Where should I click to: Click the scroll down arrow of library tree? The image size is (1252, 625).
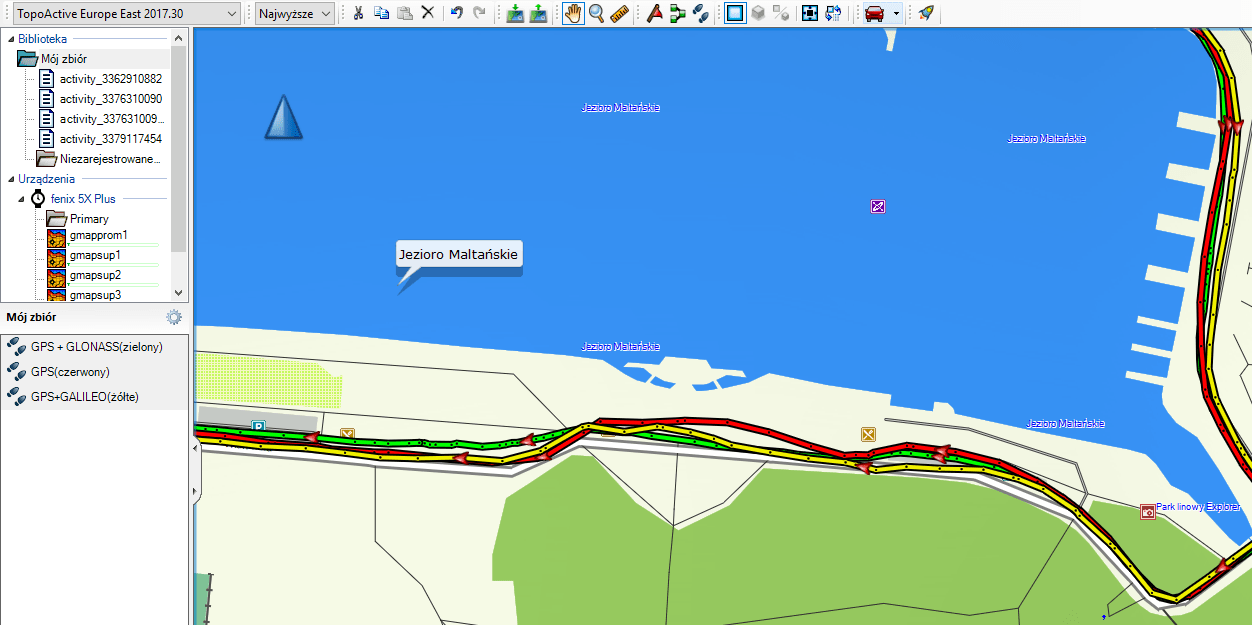click(179, 293)
